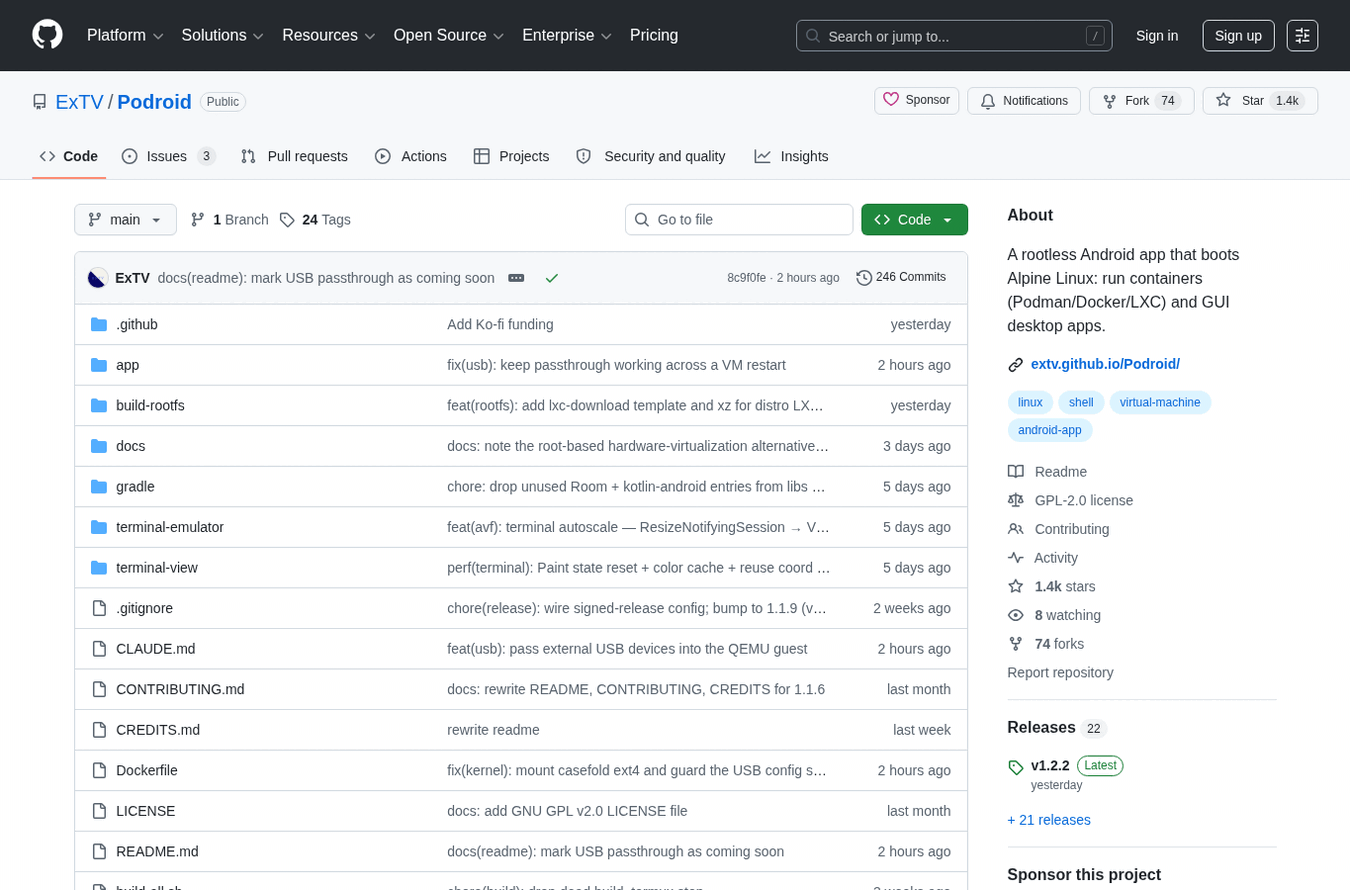Open the Open Source menu
The image size is (1350, 890).
[449, 36]
